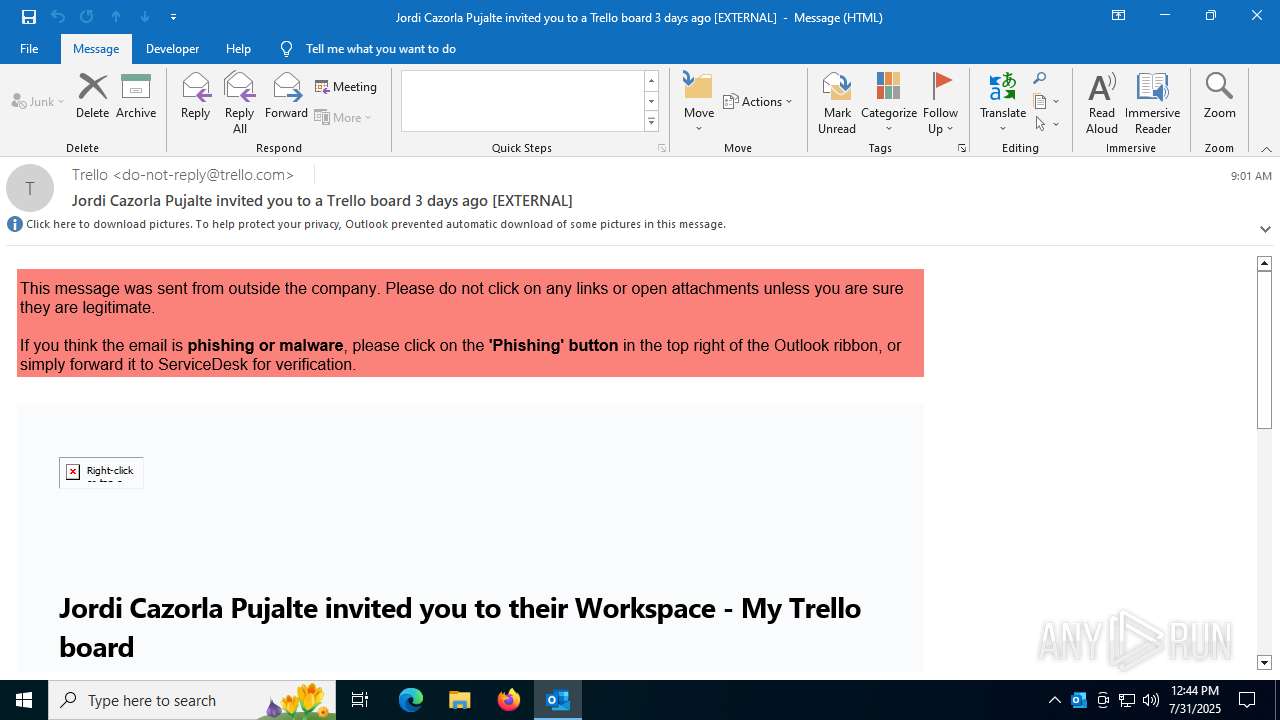
Task: Go to the next item with down arrow
Action: click(145, 16)
